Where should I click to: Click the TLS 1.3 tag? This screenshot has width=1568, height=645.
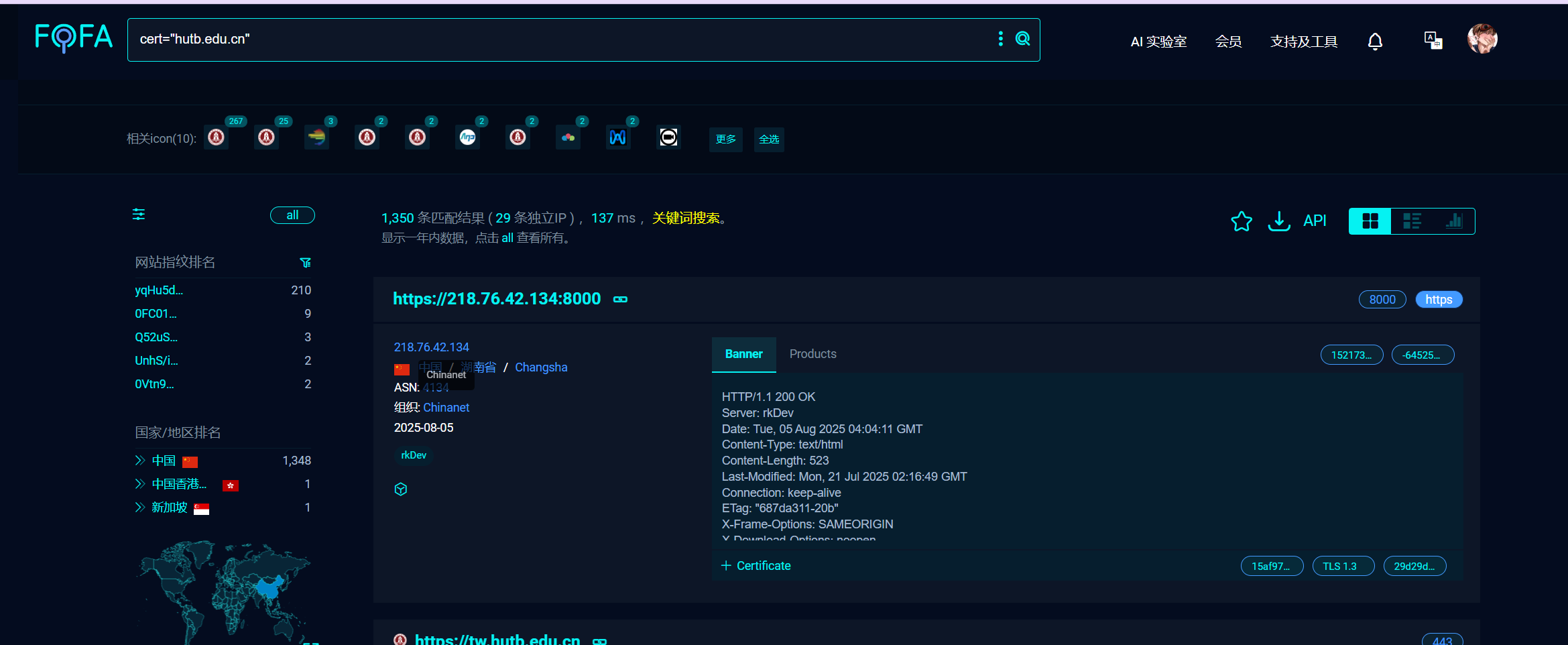tap(1343, 567)
